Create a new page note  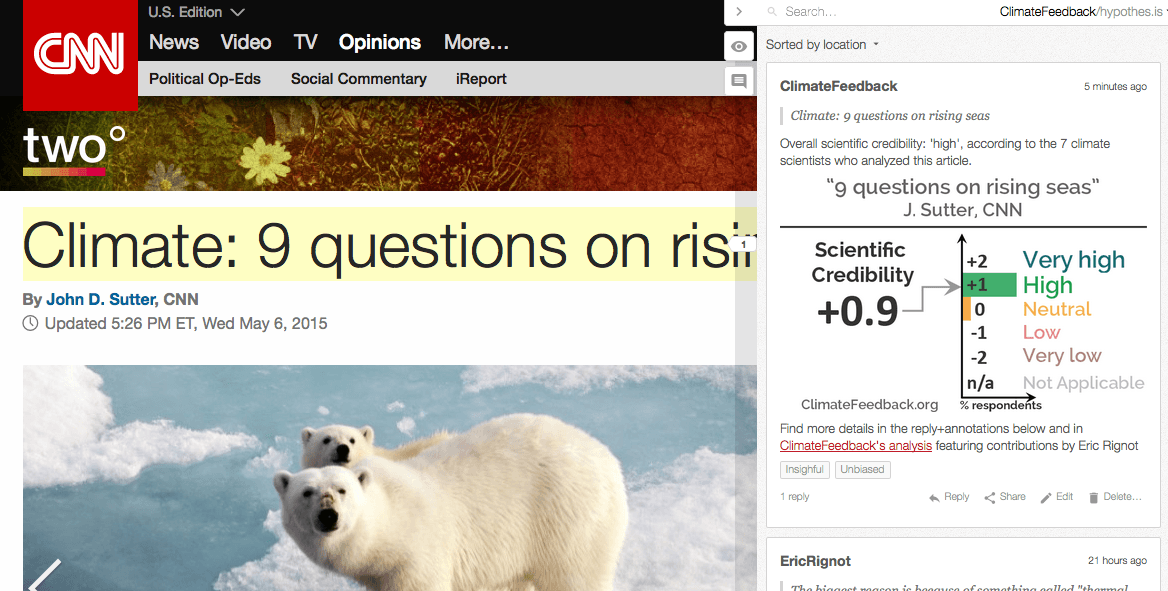pos(739,80)
